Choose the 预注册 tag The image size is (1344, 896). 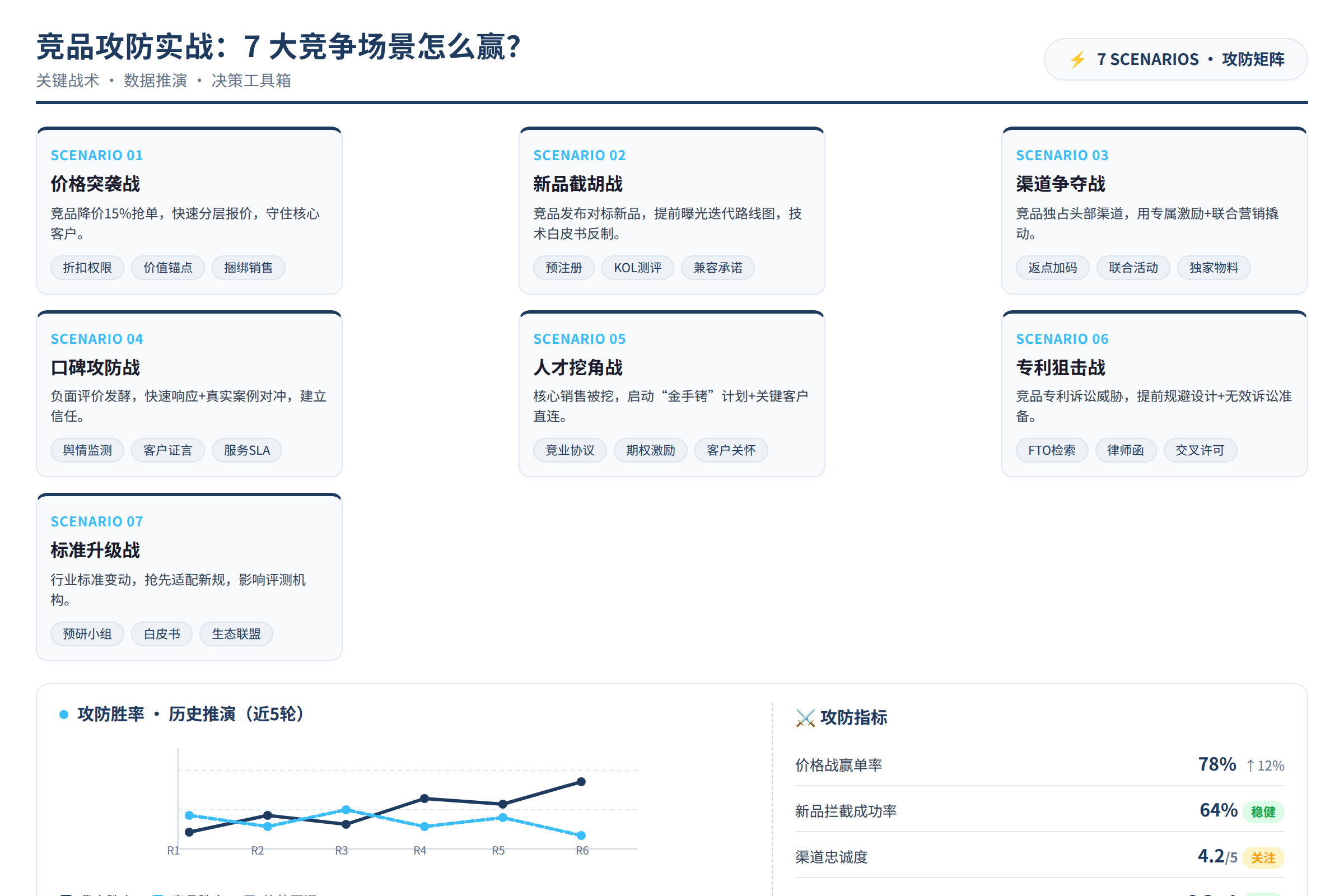pyautogui.click(x=564, y=268)
